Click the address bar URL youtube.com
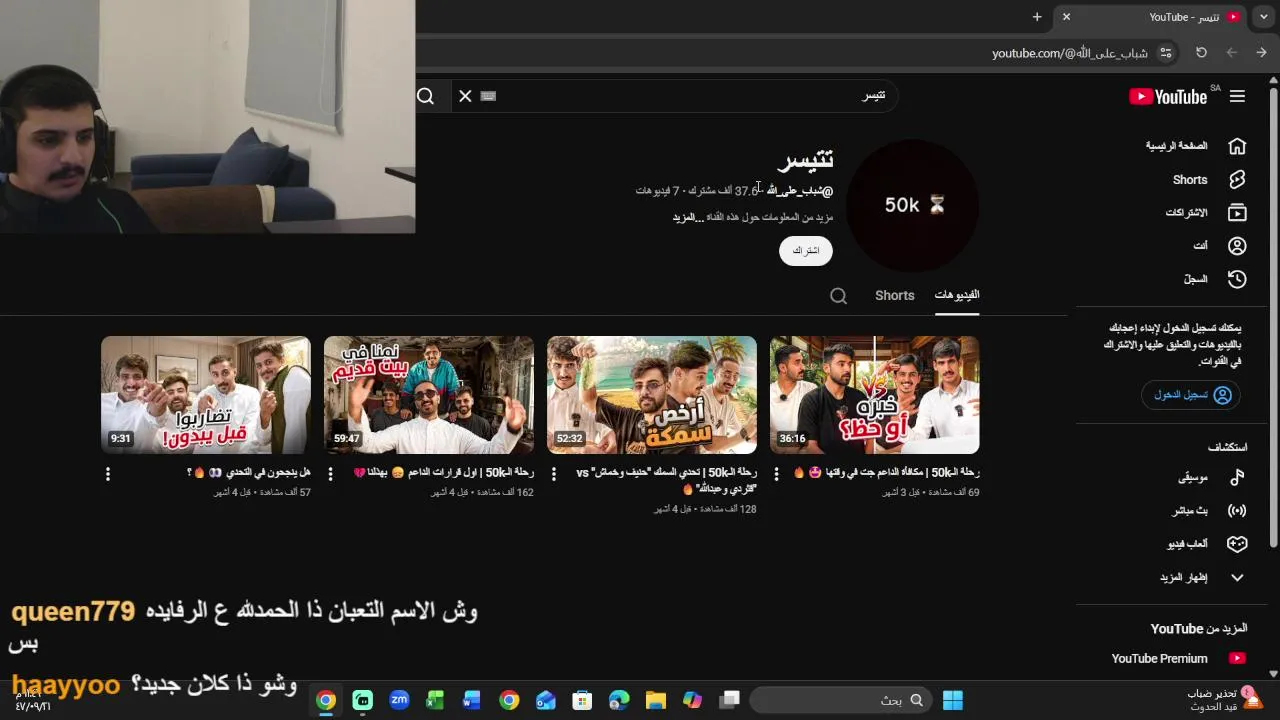Screen dimensions: 1280x720 pos(1069,53)
